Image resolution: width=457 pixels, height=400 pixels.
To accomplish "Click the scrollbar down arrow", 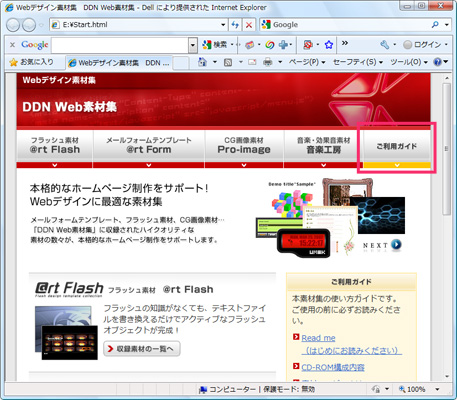I will coord(447,377).
